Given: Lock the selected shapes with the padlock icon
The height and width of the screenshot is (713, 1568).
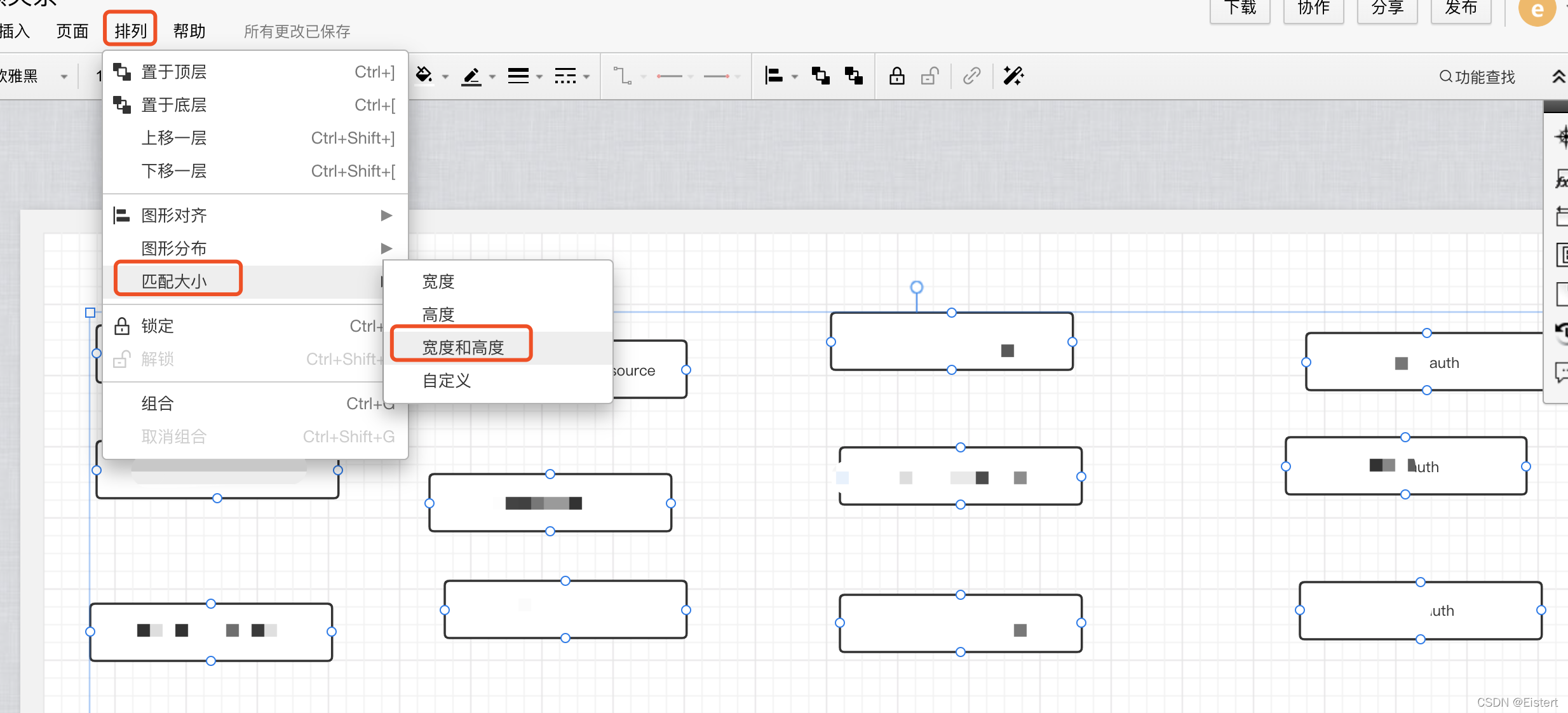Looking at the screenshot, I should tap(896, 76).
